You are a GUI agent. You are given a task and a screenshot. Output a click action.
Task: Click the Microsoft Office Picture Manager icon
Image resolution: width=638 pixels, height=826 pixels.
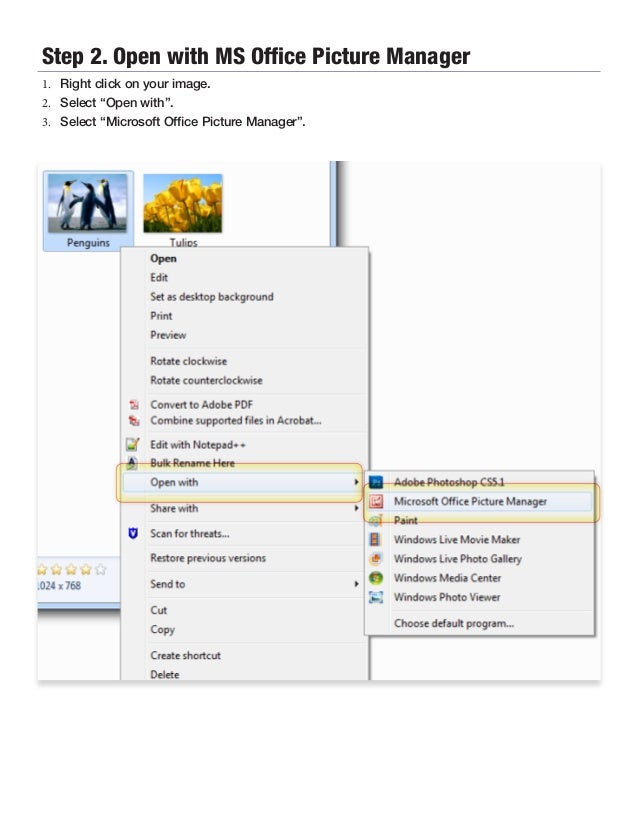click(x=376, y=501)
